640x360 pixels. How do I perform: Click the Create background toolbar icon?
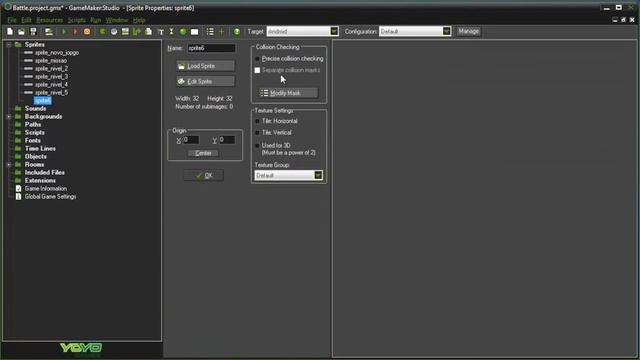pos(125,31)
